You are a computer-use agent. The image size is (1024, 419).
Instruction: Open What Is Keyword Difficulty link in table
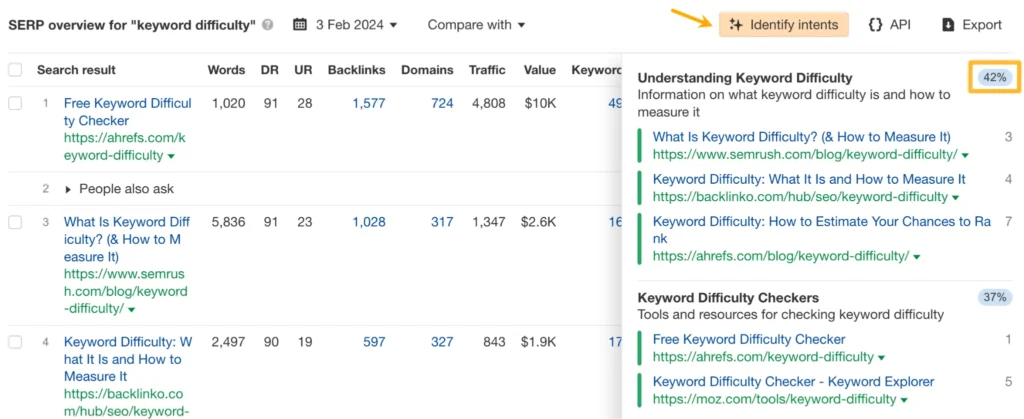tap(127, 240)
